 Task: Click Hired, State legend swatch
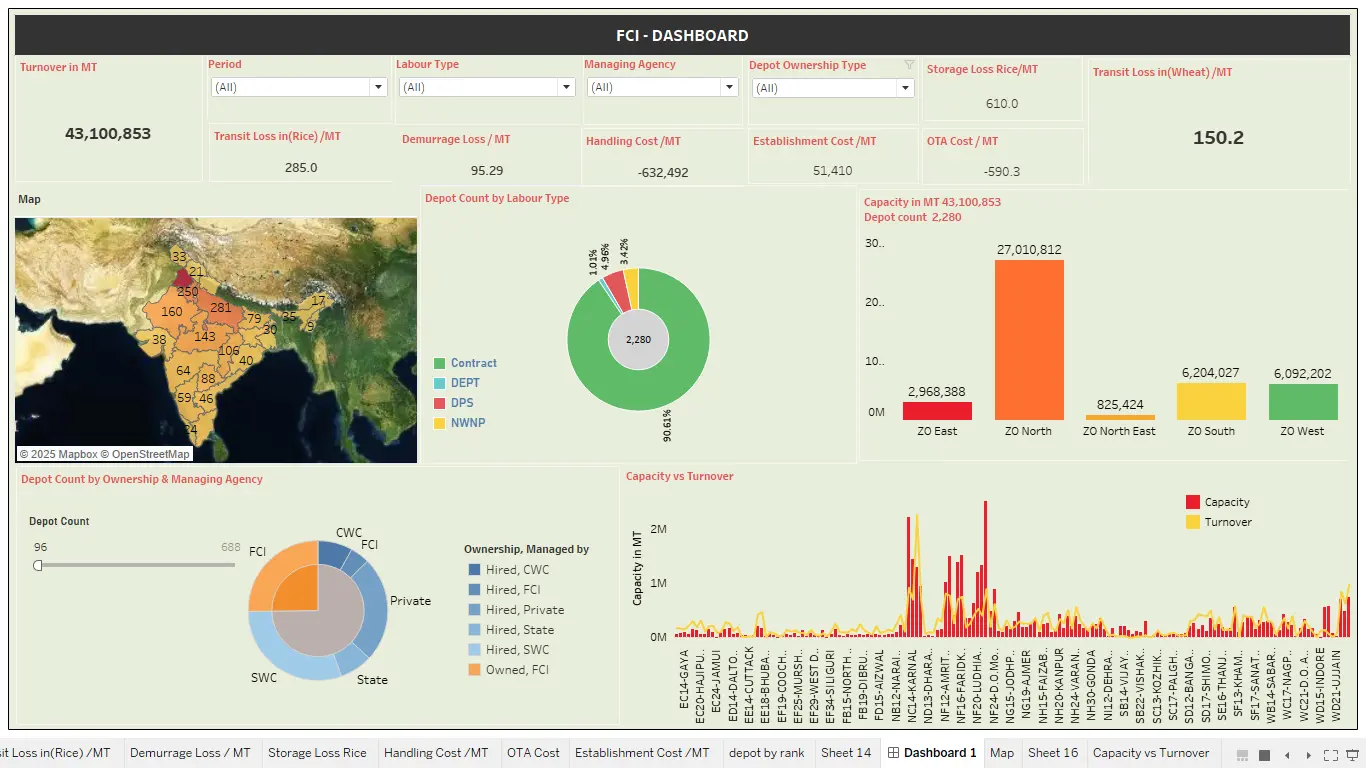(474, 630)
